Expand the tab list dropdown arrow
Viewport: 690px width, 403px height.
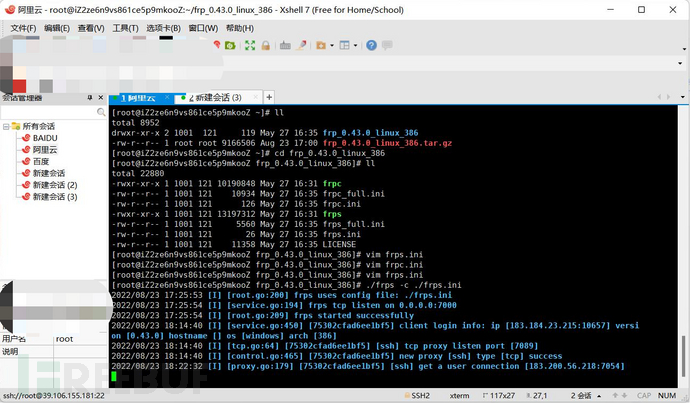(683, 97)
